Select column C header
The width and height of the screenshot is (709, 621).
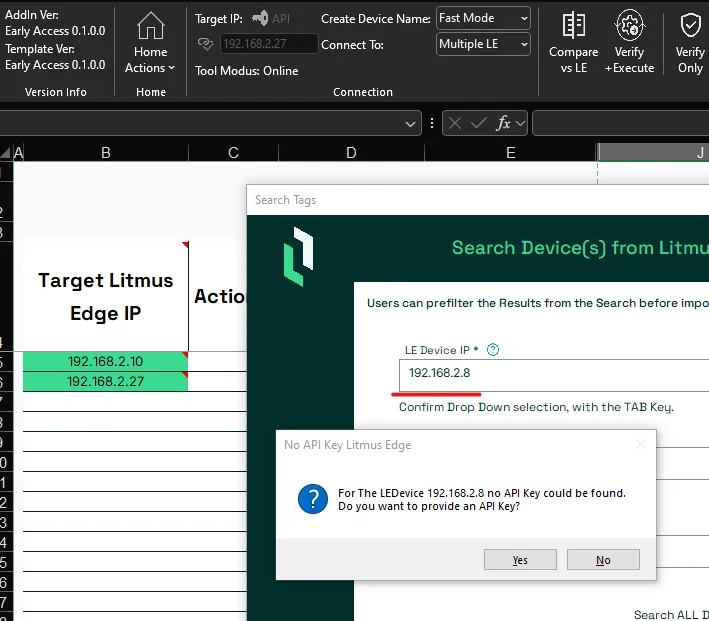pos(233,152)
